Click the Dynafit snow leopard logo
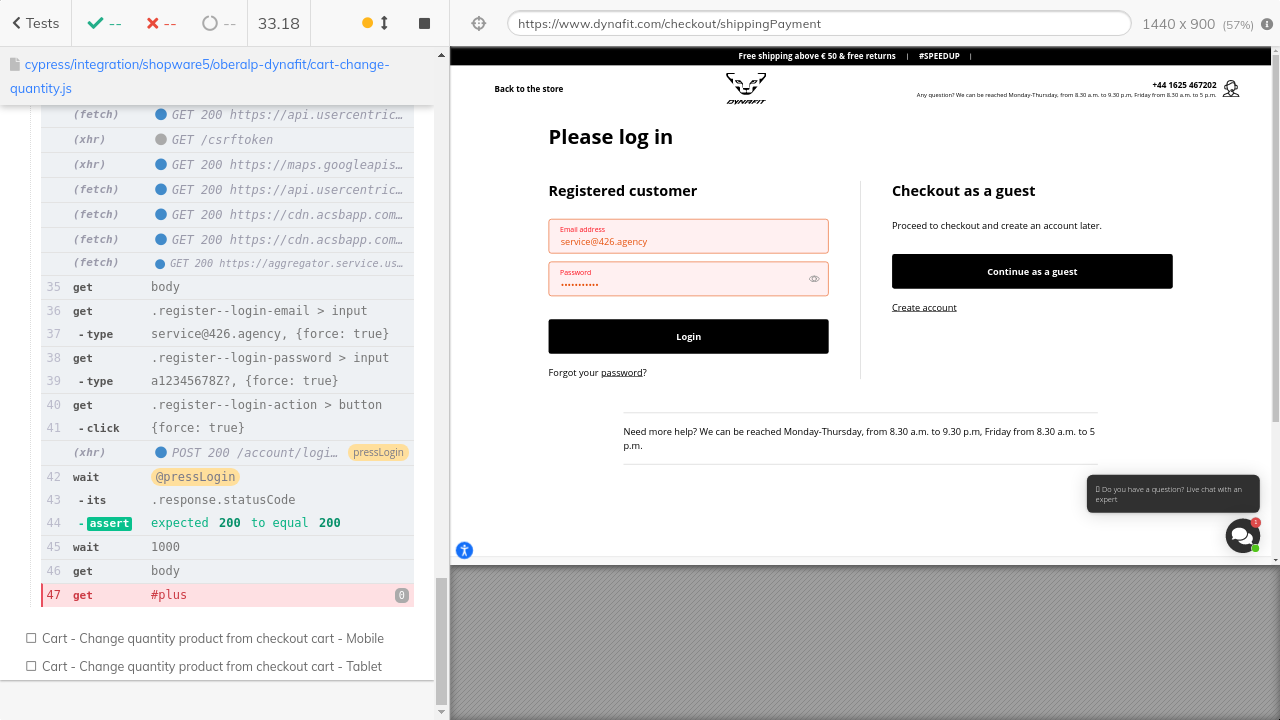The height and width of the screenshot is (720, 1280). click(745, 88)
